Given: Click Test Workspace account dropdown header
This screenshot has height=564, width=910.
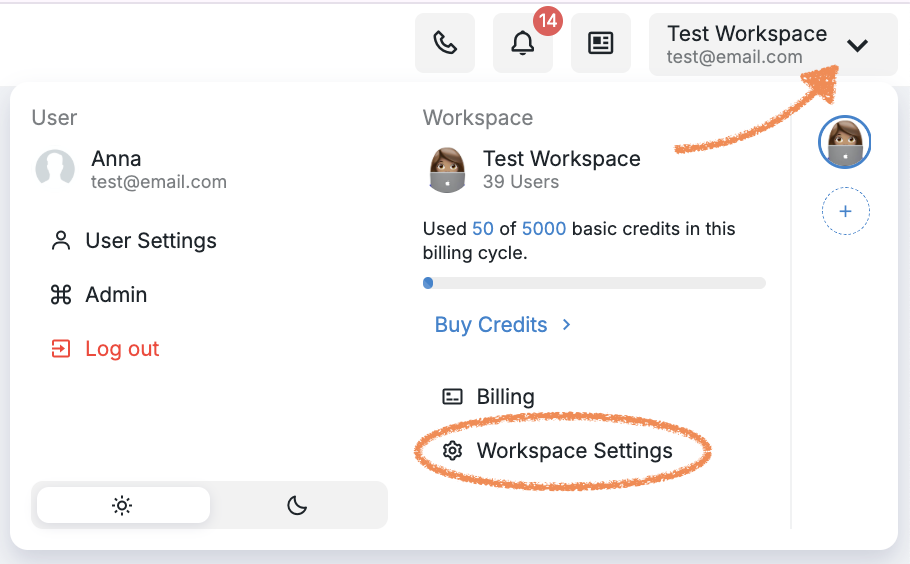Looking at the screenshot, I should tap(773, 45).
